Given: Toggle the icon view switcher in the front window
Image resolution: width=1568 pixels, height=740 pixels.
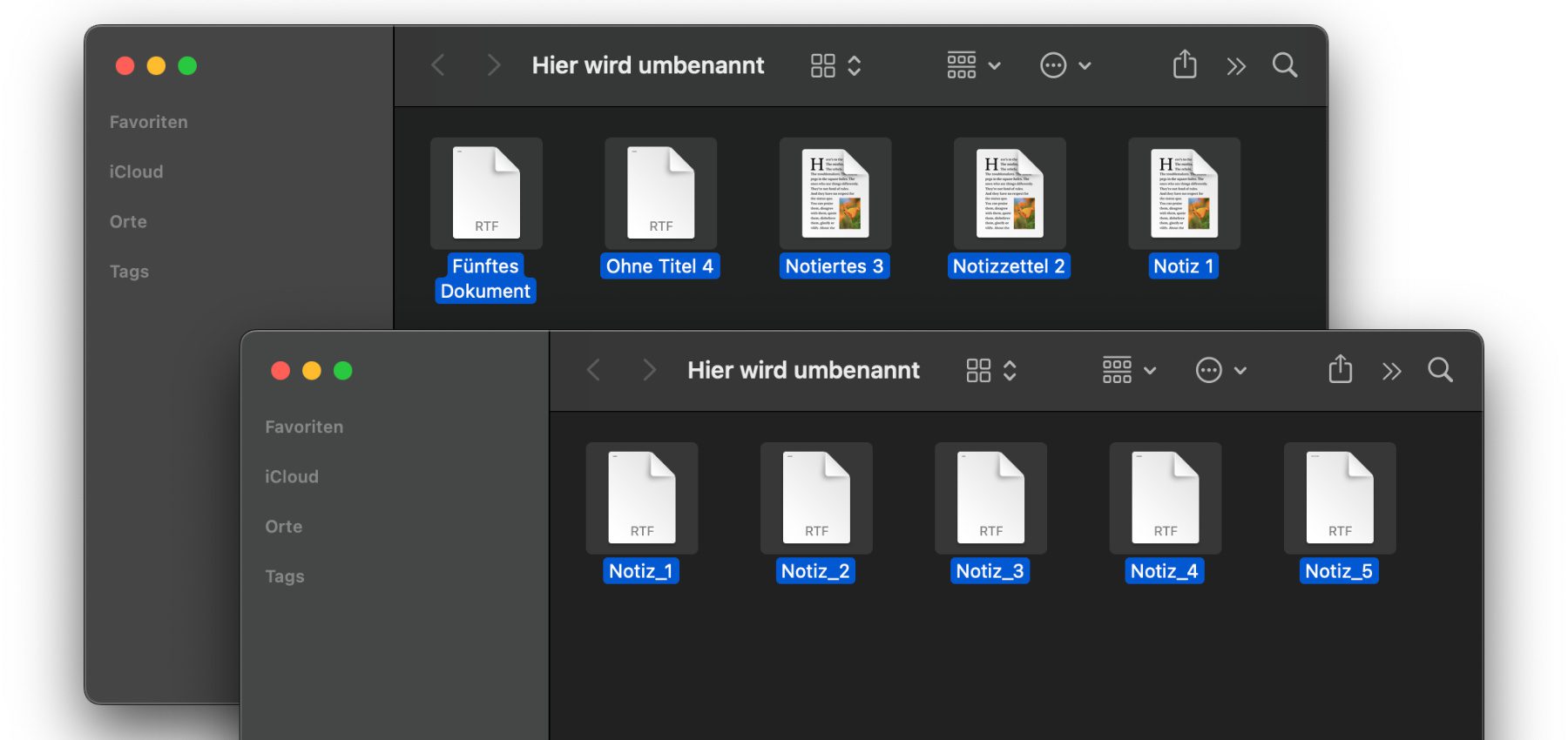Looking at the screenshot, I should point(991,371).
